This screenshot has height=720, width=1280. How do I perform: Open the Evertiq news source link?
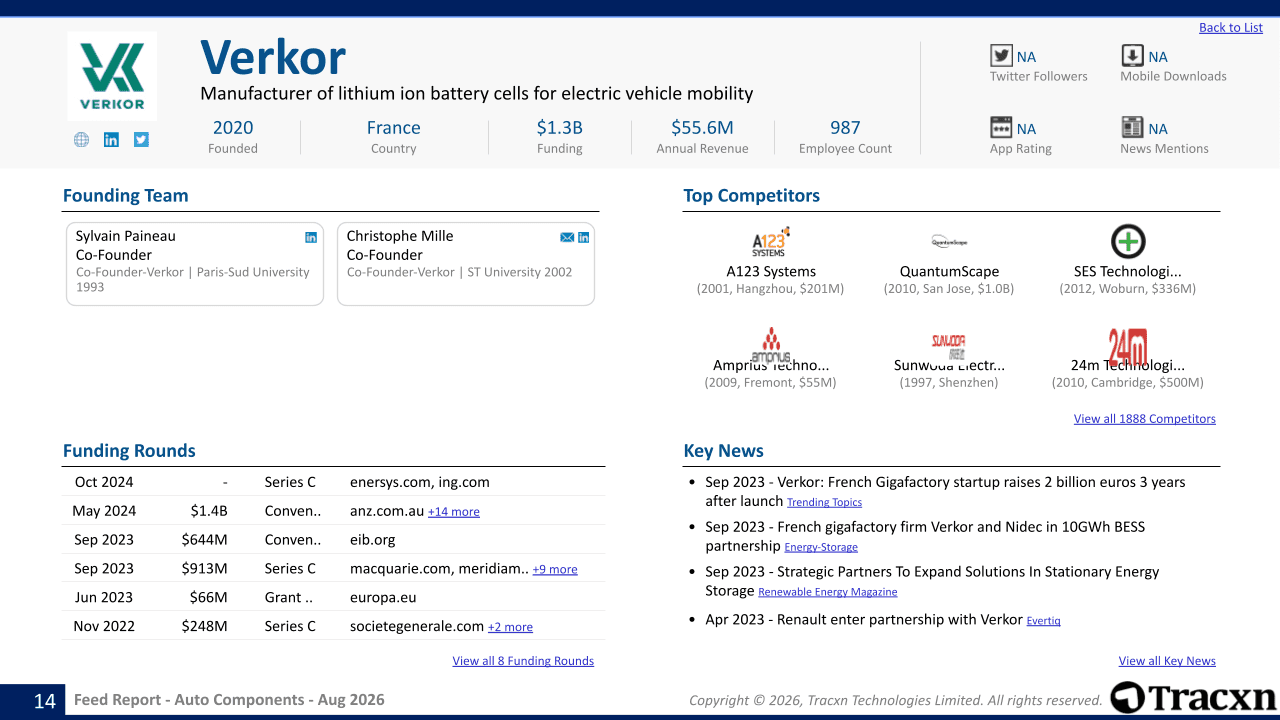coord(1043,621)
